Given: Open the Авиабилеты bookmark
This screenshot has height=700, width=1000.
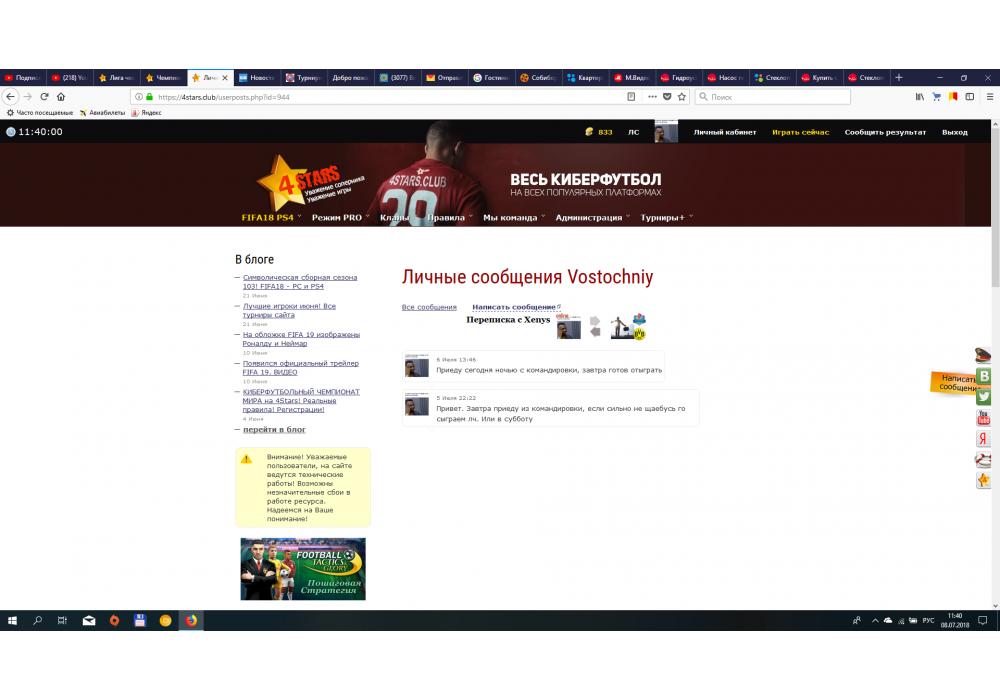Looking at the screenshot, I should (x=102, y=113).
